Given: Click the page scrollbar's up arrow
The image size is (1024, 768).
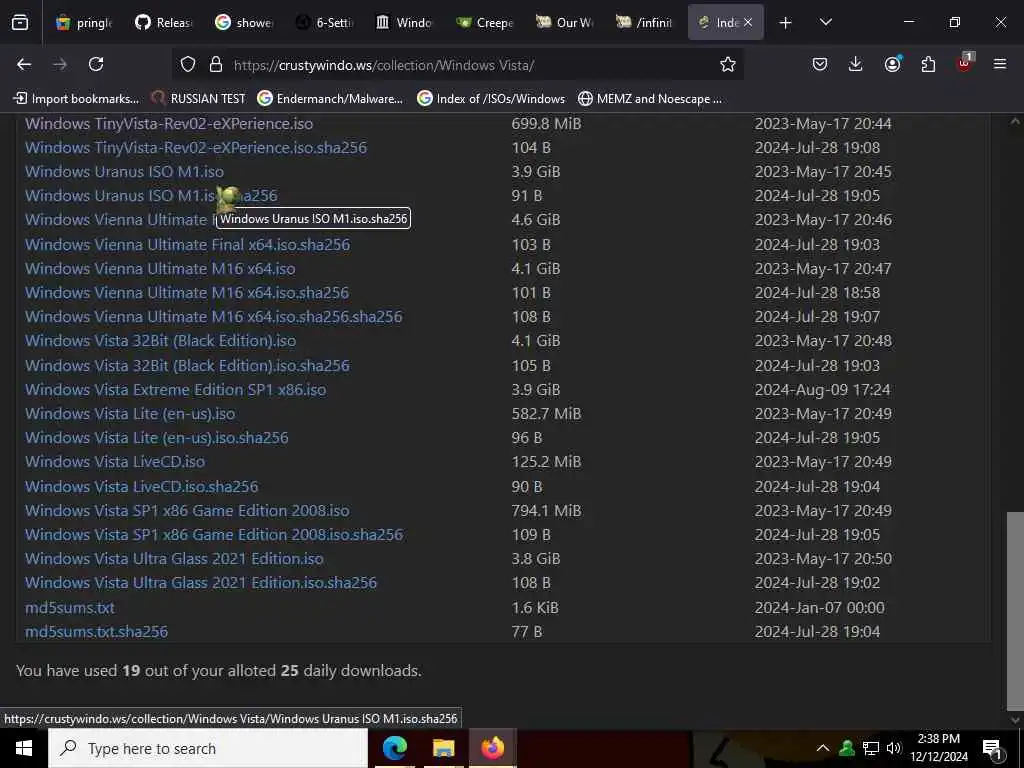Looking at the screenshot, I should tap(1014, 121).
